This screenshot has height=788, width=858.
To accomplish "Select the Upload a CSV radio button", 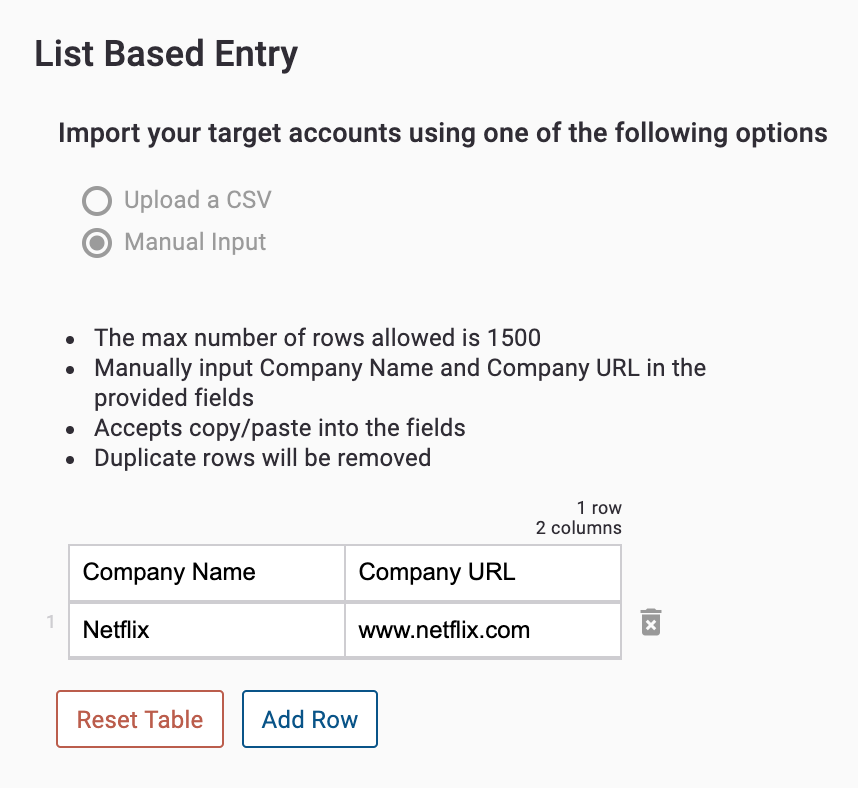I will [97, 201].
